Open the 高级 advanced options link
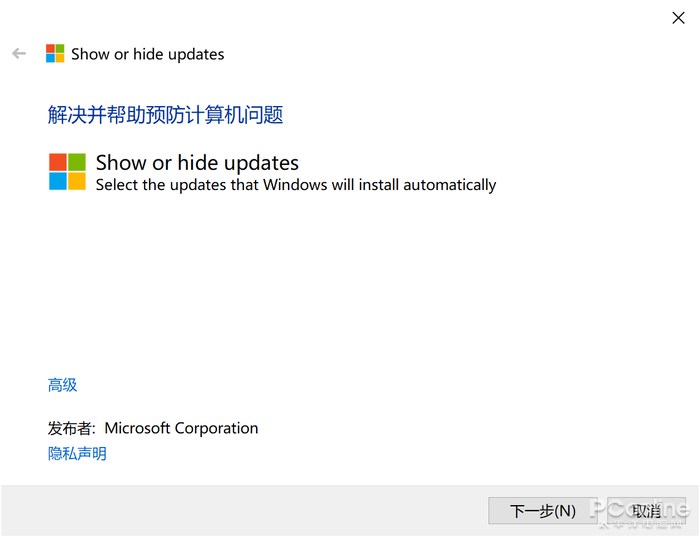This screenshot has height=537, width=700. (62, 385)
